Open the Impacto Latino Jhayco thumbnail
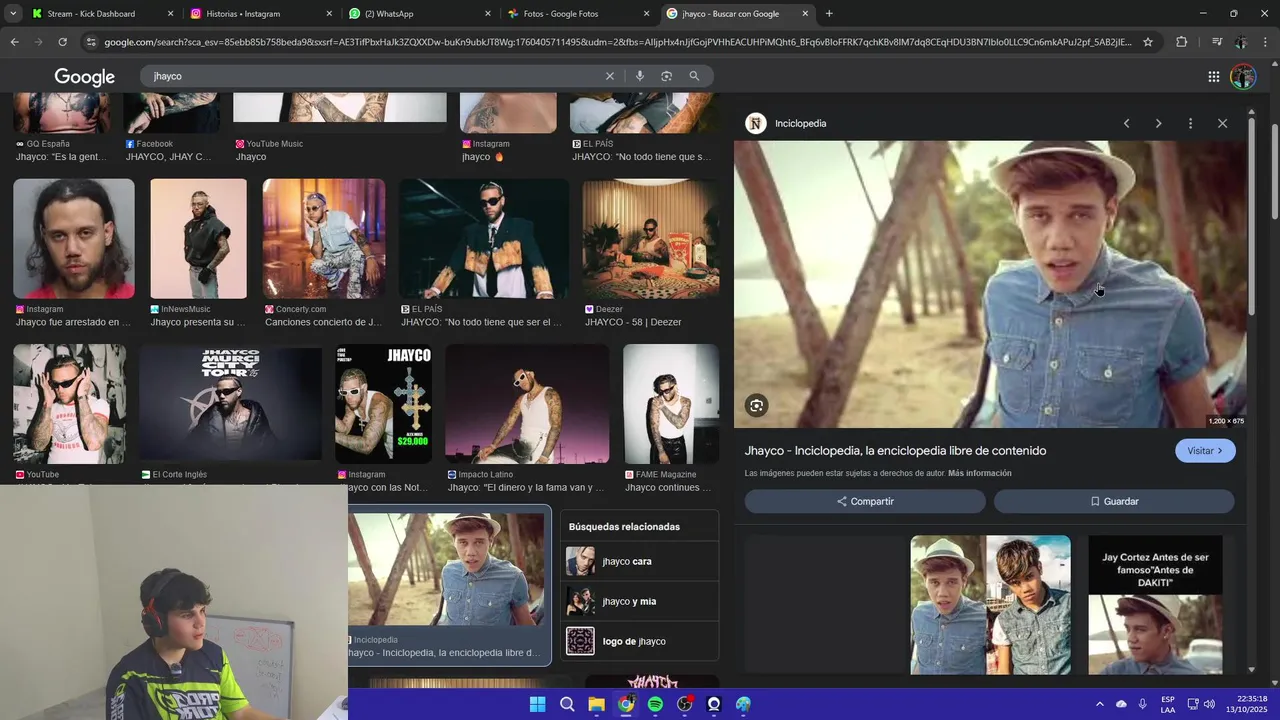Viewport: 1280px width, 720px height. (527, 404)
